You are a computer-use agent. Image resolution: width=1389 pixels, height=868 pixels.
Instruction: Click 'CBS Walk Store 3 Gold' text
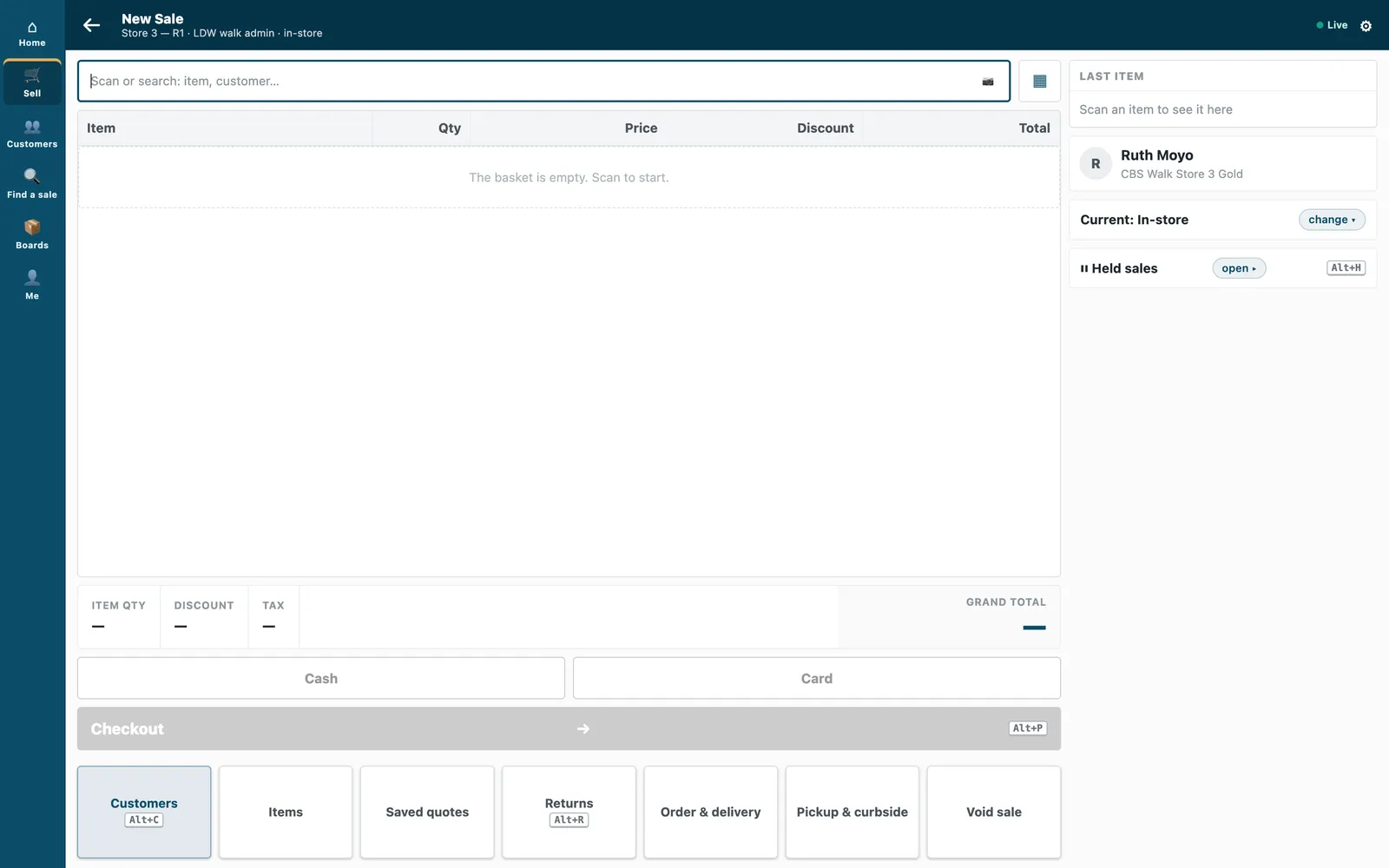pyautogui.click(x=1182, y=174)
